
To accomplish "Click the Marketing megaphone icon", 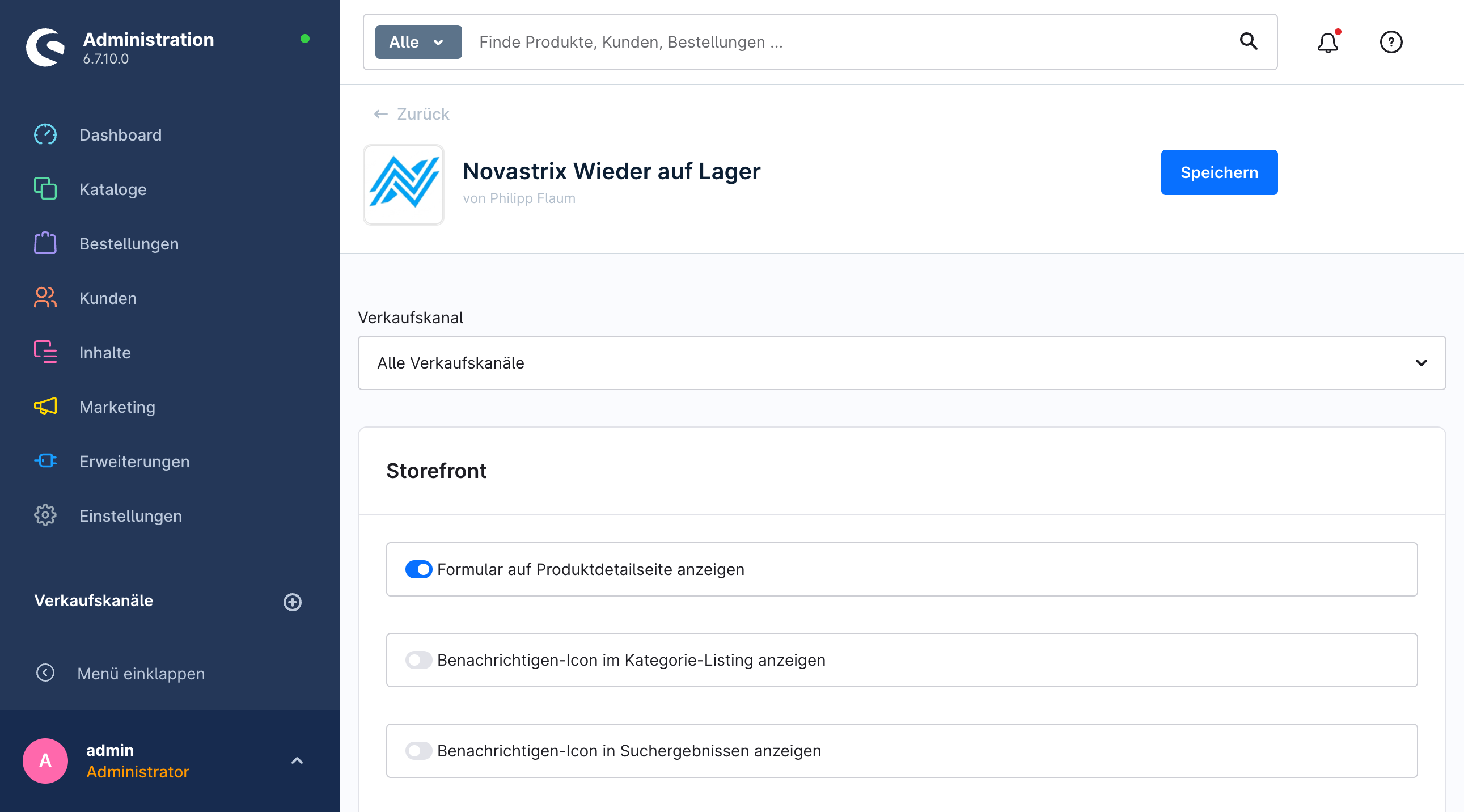I will click(45, 407).
